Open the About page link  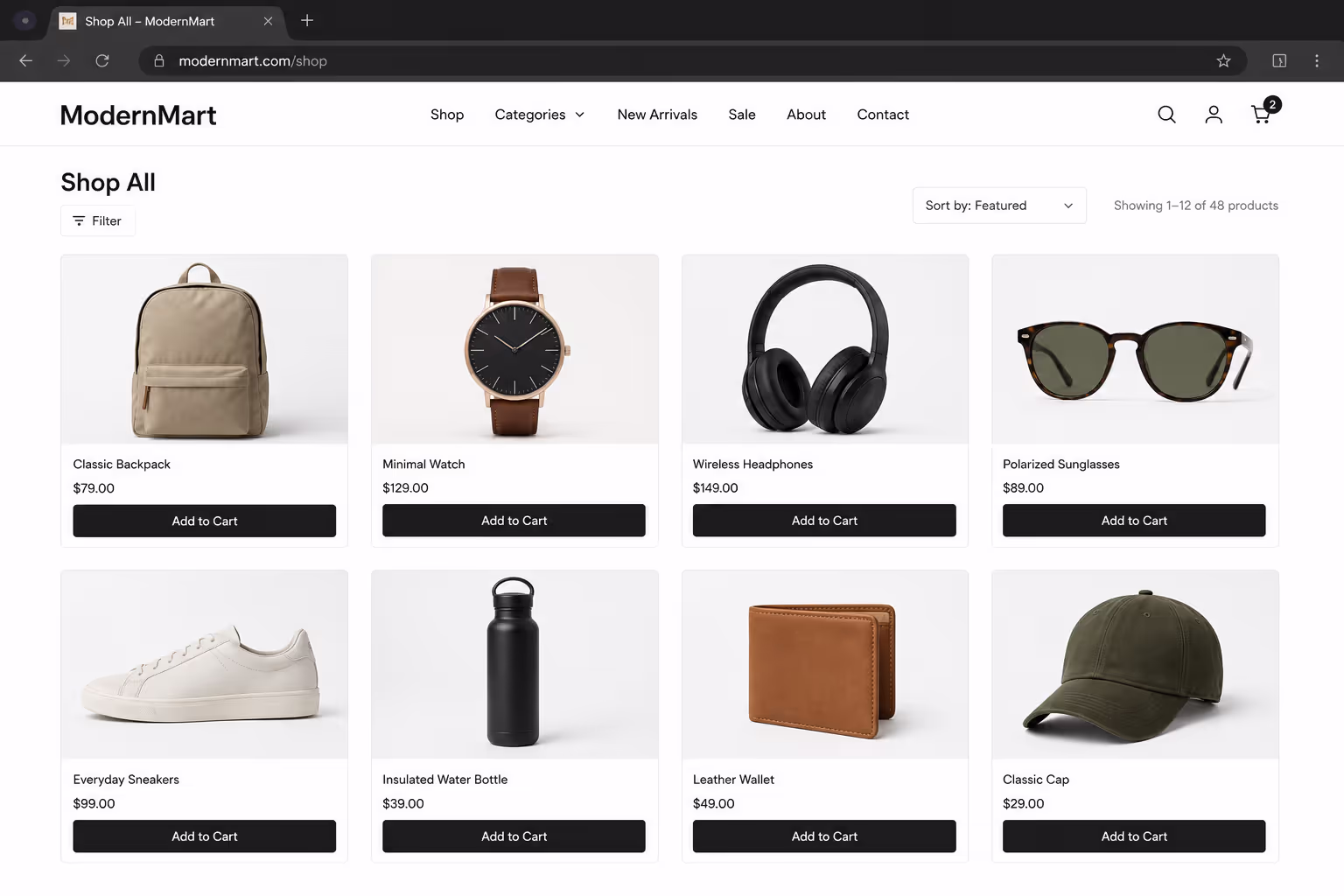point(806,115)
